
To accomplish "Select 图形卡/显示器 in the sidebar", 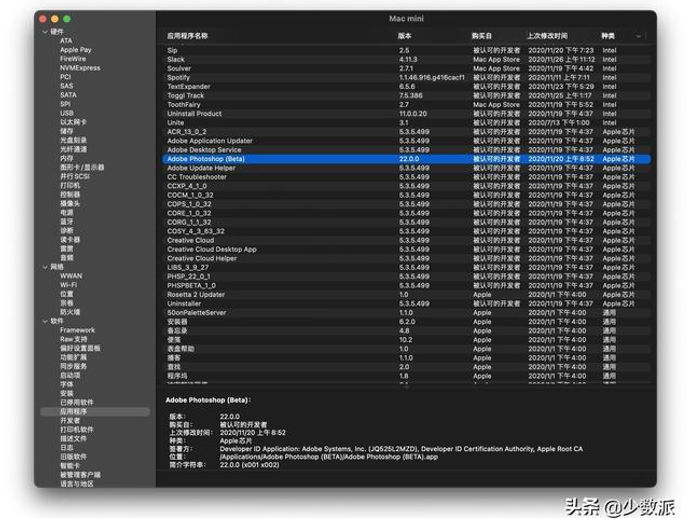I will coord(82,167).
